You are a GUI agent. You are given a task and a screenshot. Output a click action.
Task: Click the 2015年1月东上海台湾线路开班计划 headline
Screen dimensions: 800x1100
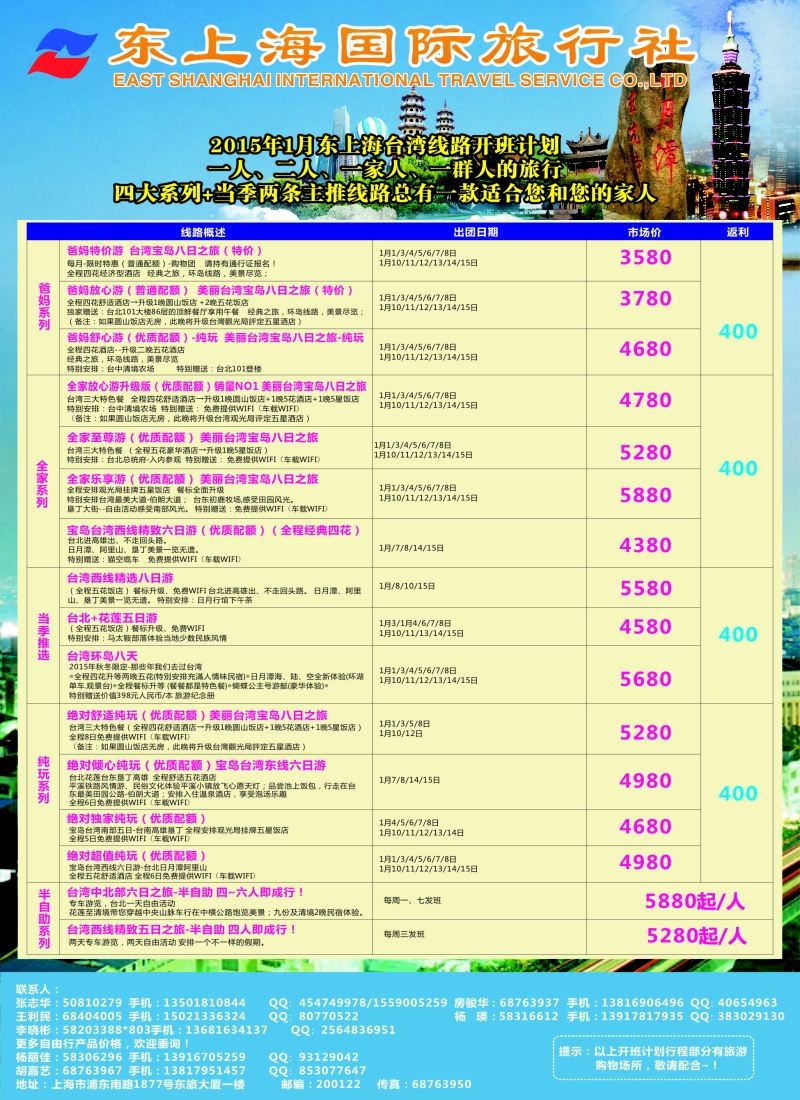pos(385,145)
